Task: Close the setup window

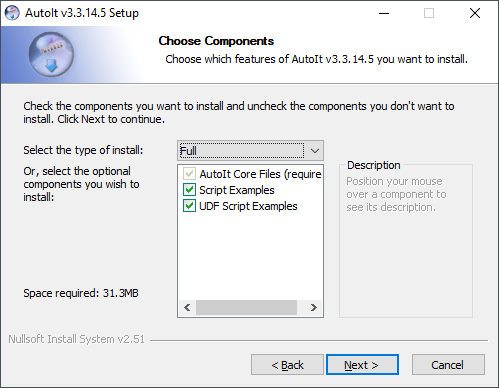Action: point(475,13)
